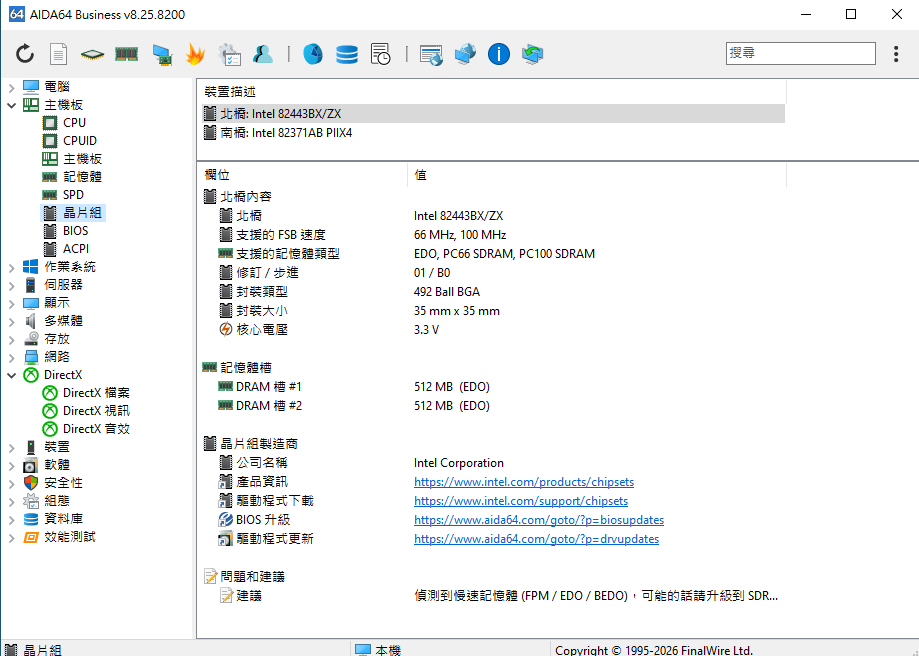The height and width of the screenshot is (656, 919).
Task: Select the 封裝類型 row
Action: click(492, 292)
